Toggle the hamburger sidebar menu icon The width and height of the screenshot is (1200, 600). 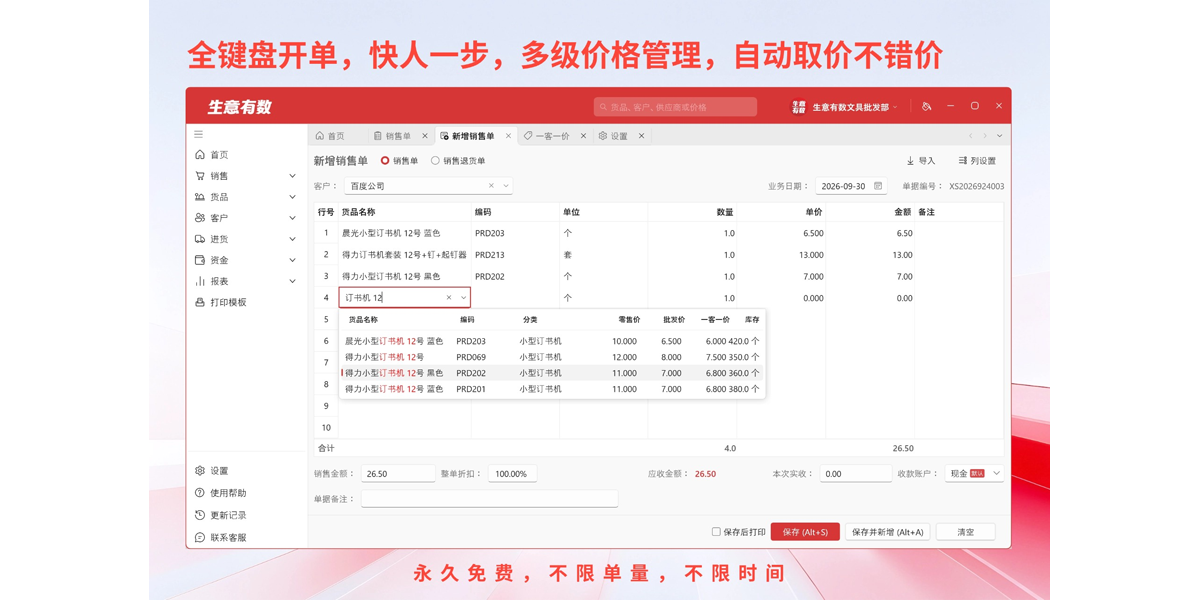198,134
